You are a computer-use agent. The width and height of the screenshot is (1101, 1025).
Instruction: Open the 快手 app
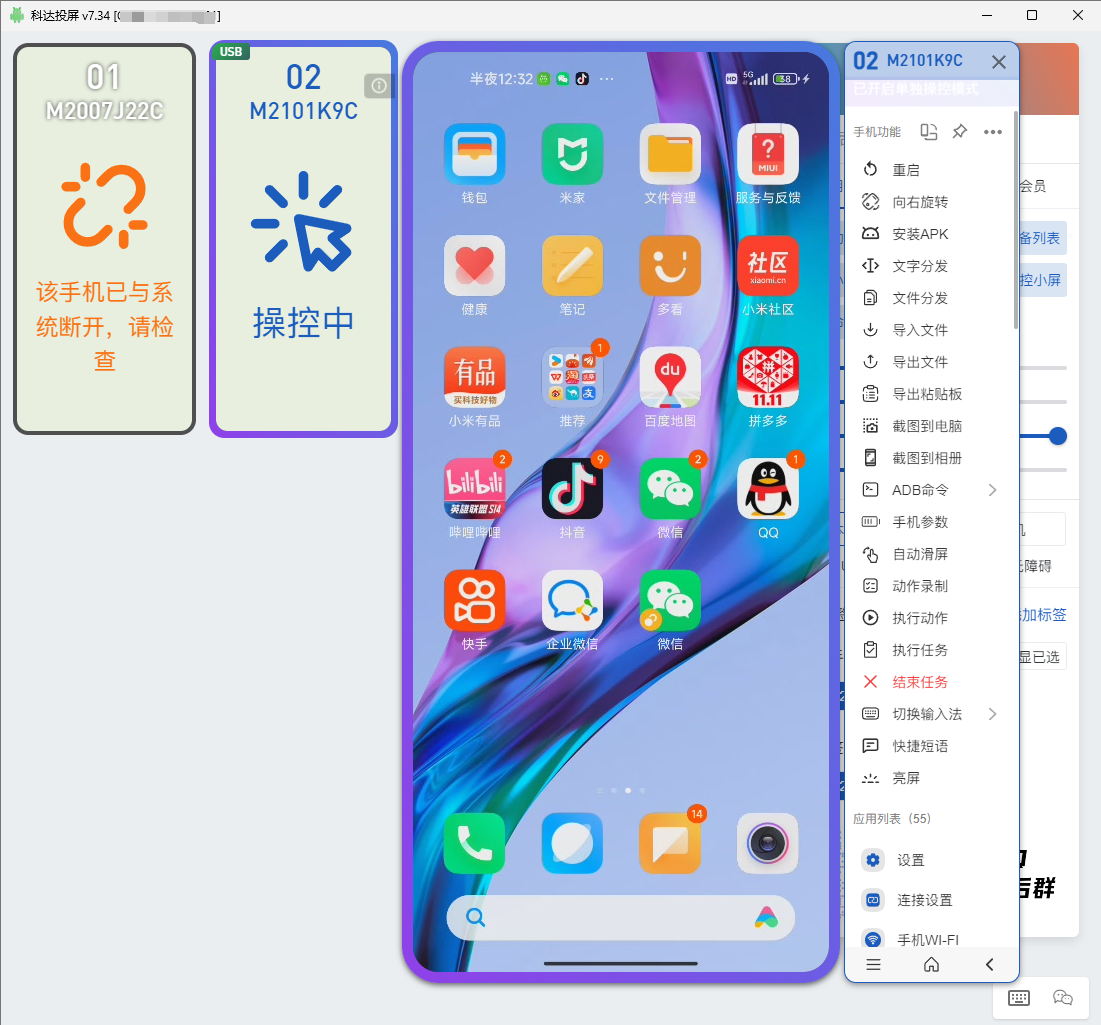(x=475, y=601)
